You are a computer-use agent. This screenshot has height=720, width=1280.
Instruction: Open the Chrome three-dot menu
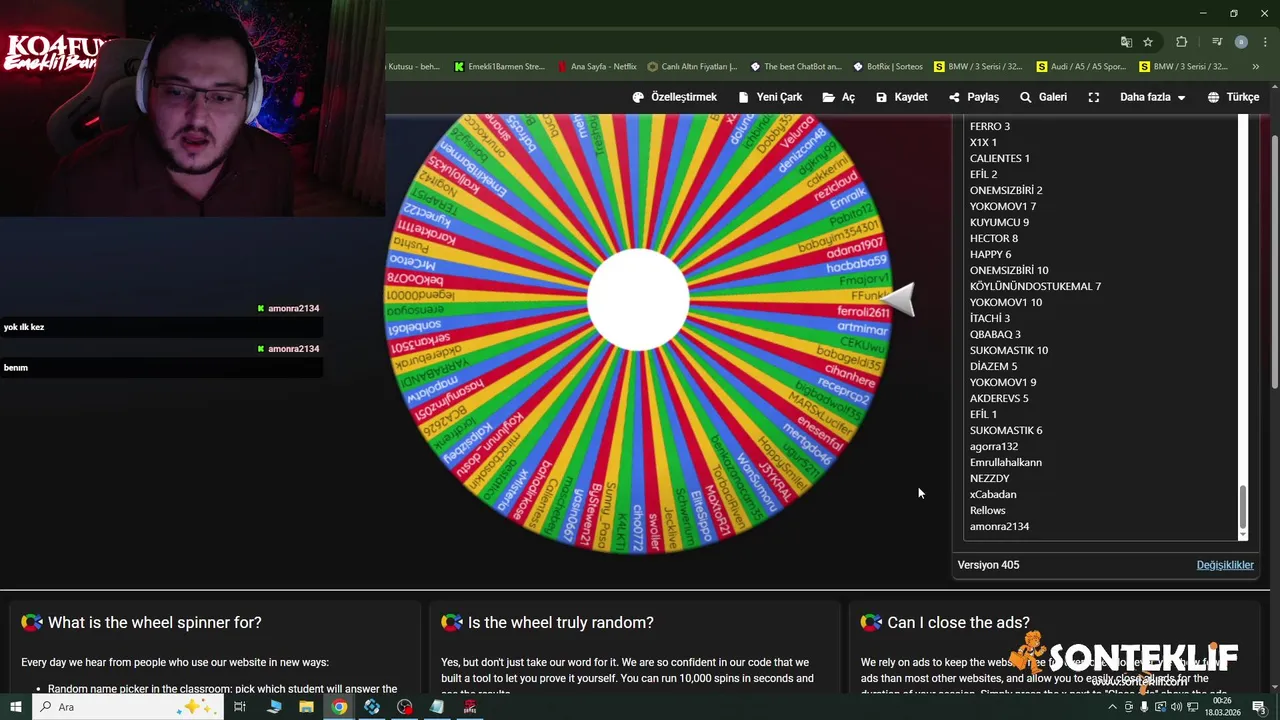[1263, 42]
